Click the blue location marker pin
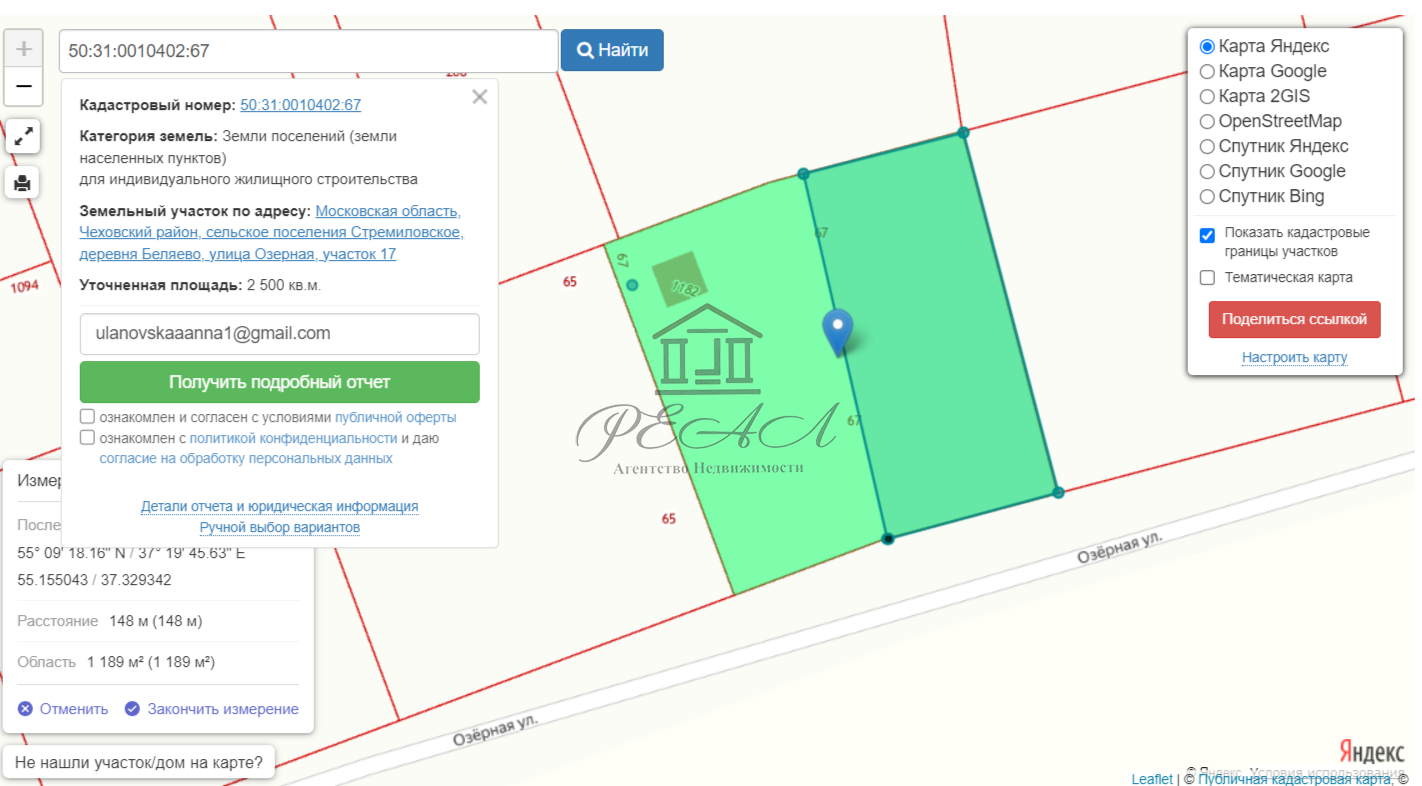The width and height of the screenshot is (1422, 786). (837, 332)
